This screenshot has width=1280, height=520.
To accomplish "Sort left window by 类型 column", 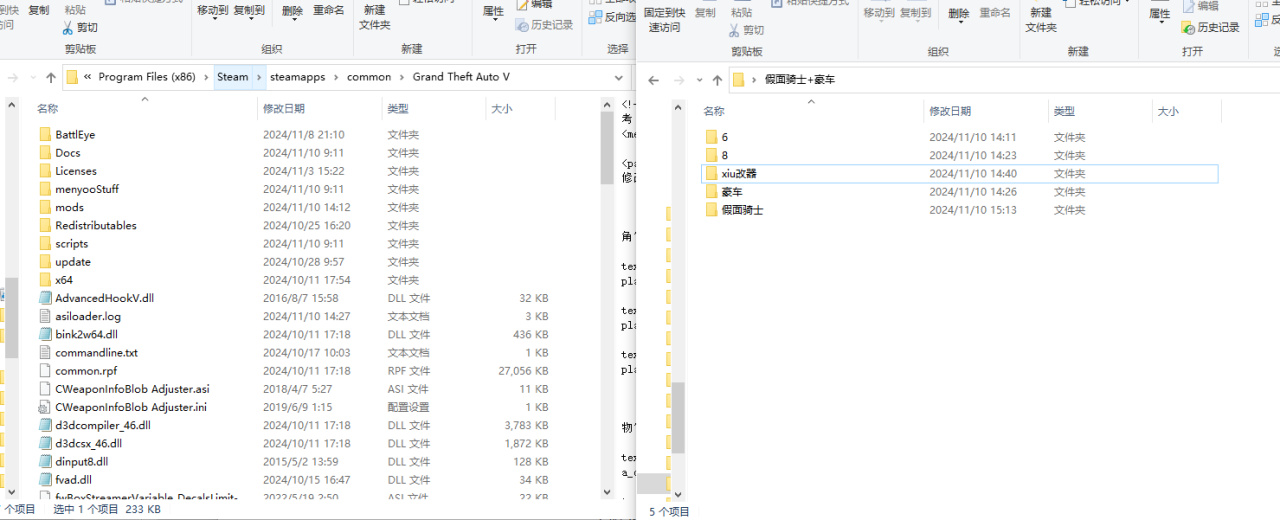I will click(x=397, y=108).
